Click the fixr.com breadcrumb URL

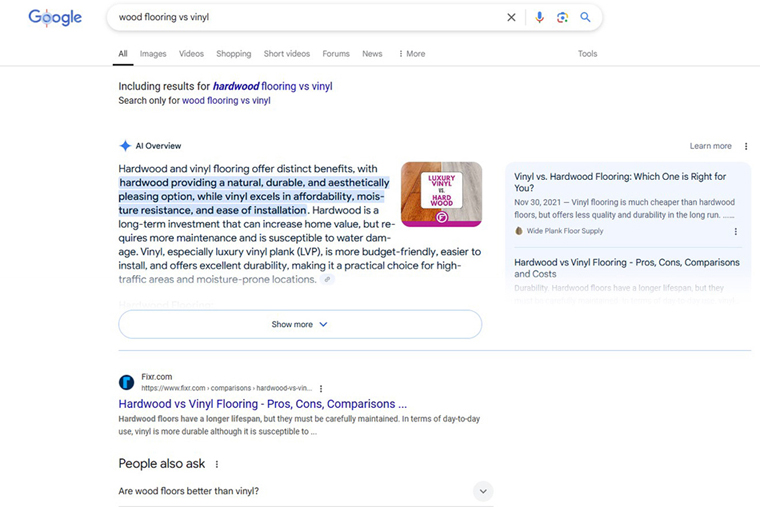(227, 388)
